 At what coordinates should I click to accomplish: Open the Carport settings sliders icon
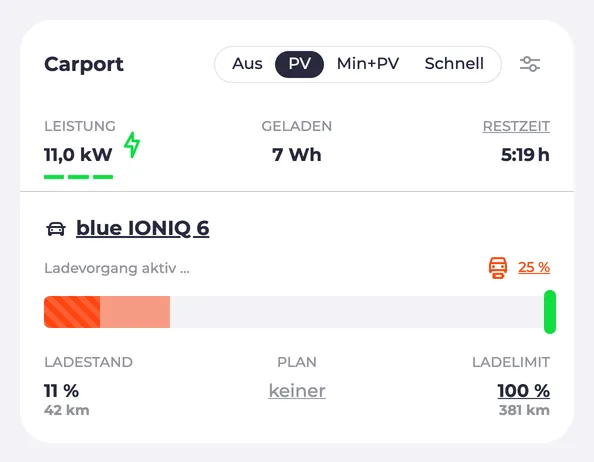pyautogui.click(x=530, y=64)
